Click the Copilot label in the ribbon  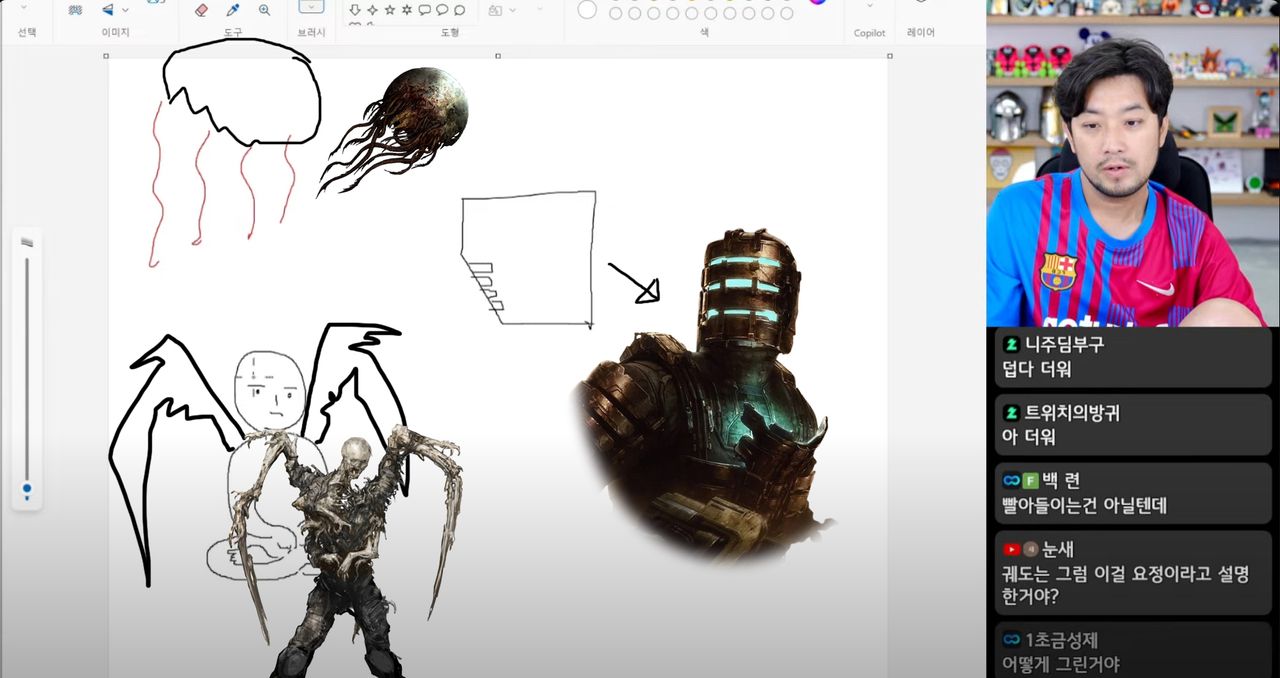(869, 33)
